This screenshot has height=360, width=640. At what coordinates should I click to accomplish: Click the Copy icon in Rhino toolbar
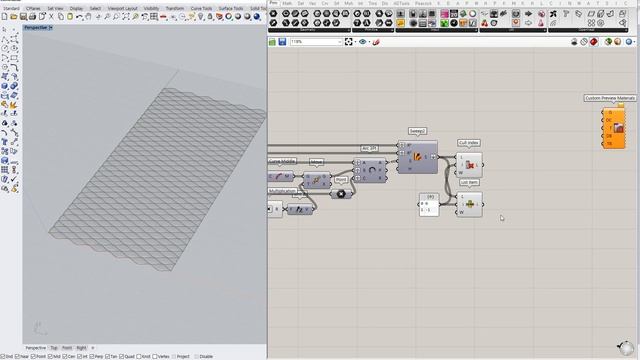click(x=60, y=16)
